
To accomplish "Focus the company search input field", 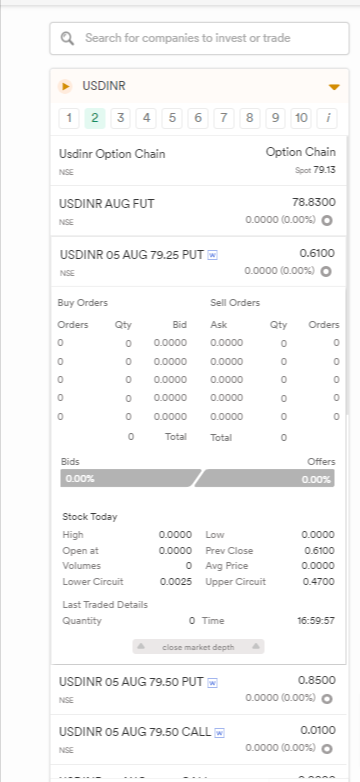I will [199, 38].
